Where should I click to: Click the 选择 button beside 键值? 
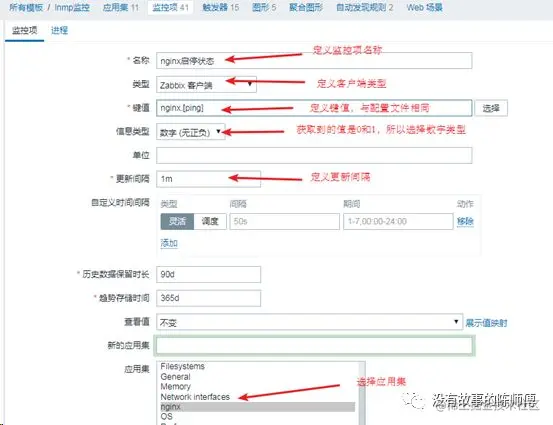point(491,108)
